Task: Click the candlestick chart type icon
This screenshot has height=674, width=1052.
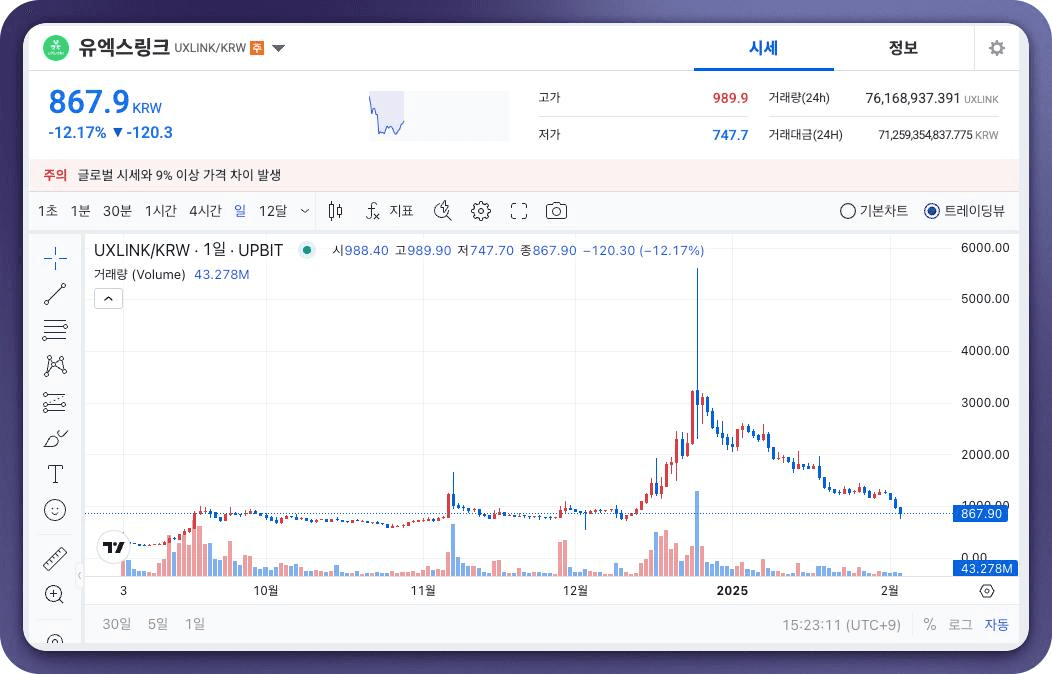Action: 335,211
